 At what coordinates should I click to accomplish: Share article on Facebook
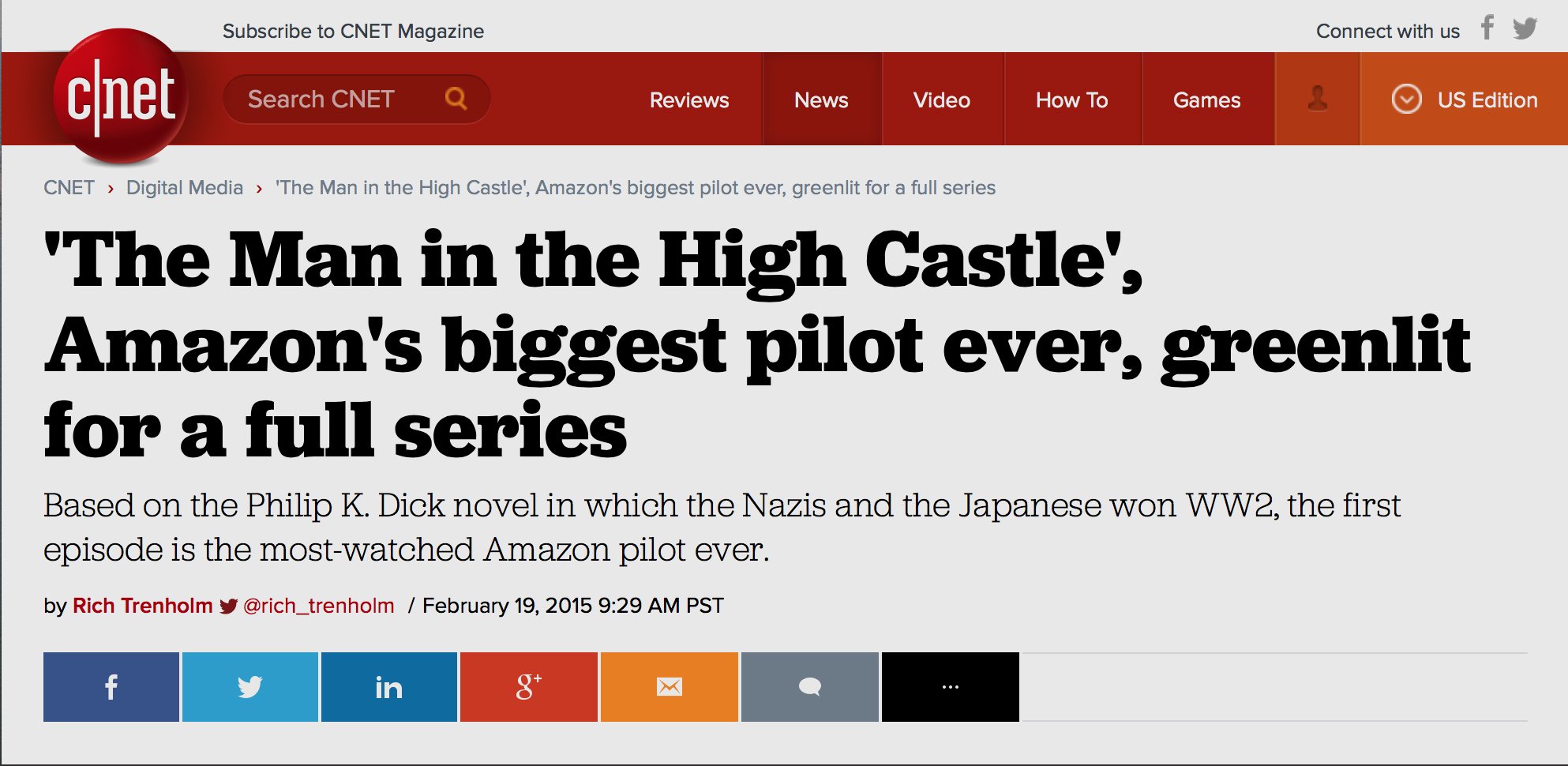111,687
